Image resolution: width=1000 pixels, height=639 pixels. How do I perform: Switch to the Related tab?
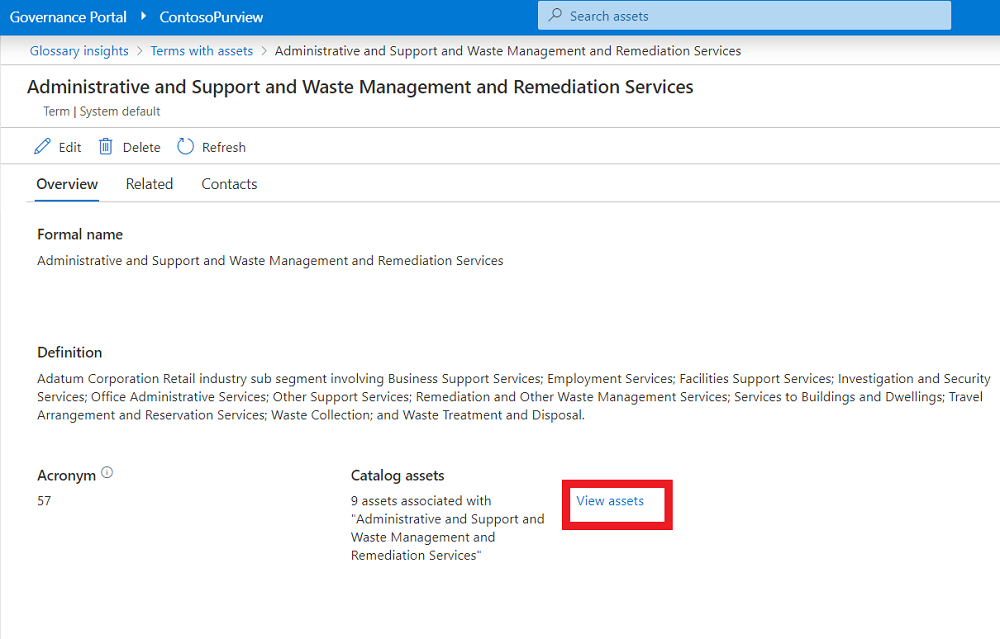(x=149, y=184)
